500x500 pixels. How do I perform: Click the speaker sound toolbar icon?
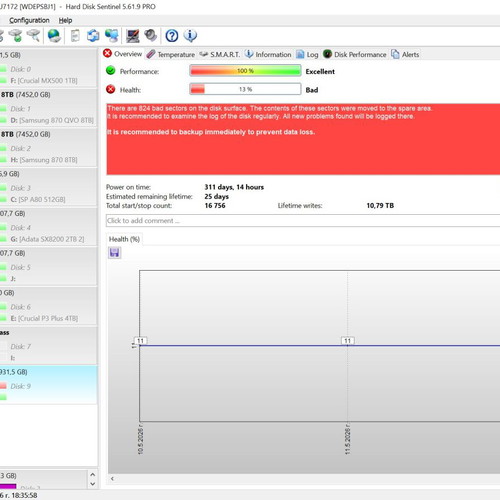point(151,36)
